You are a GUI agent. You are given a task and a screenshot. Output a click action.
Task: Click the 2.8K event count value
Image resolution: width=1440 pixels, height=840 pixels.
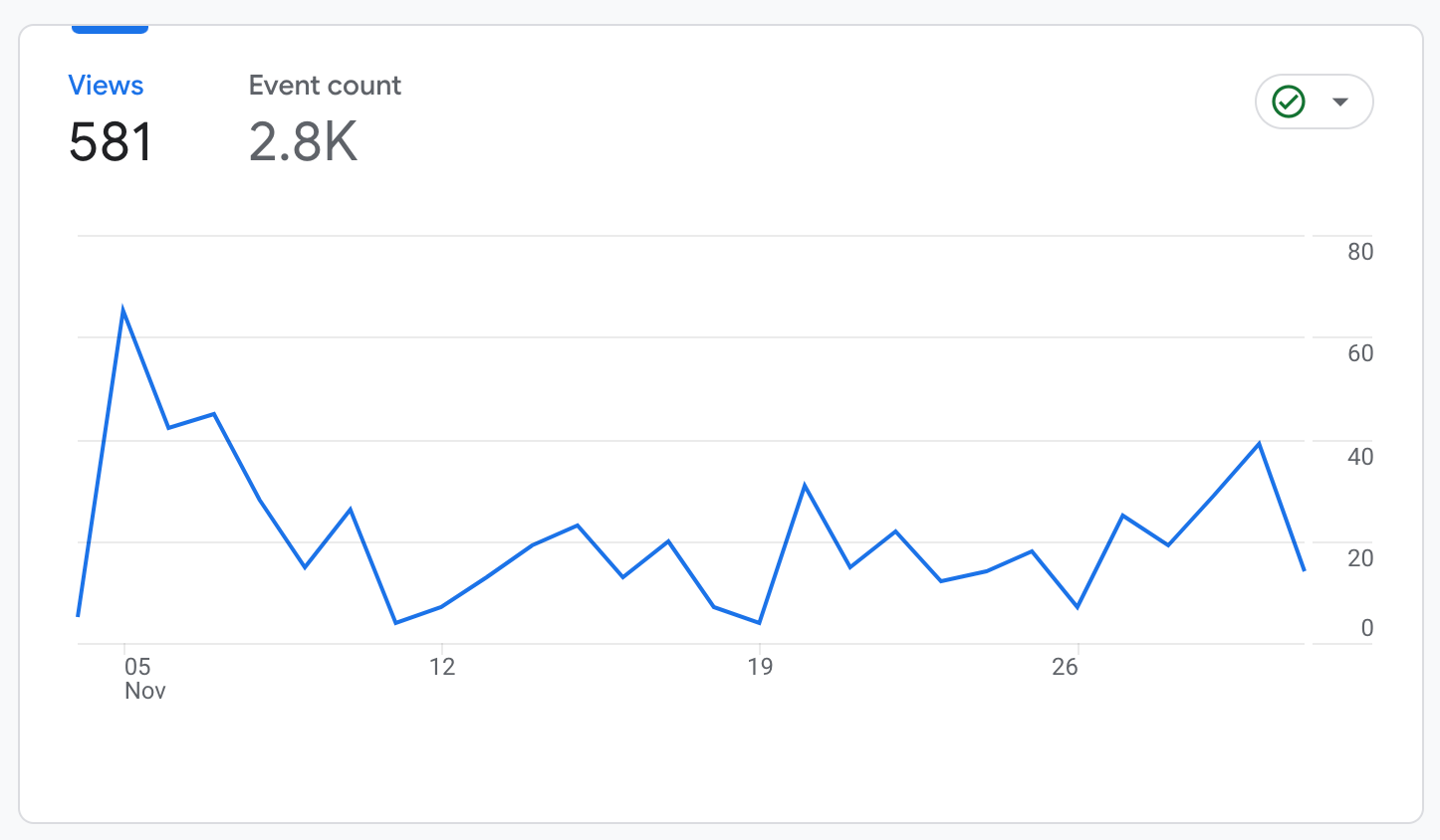[303, 142]
